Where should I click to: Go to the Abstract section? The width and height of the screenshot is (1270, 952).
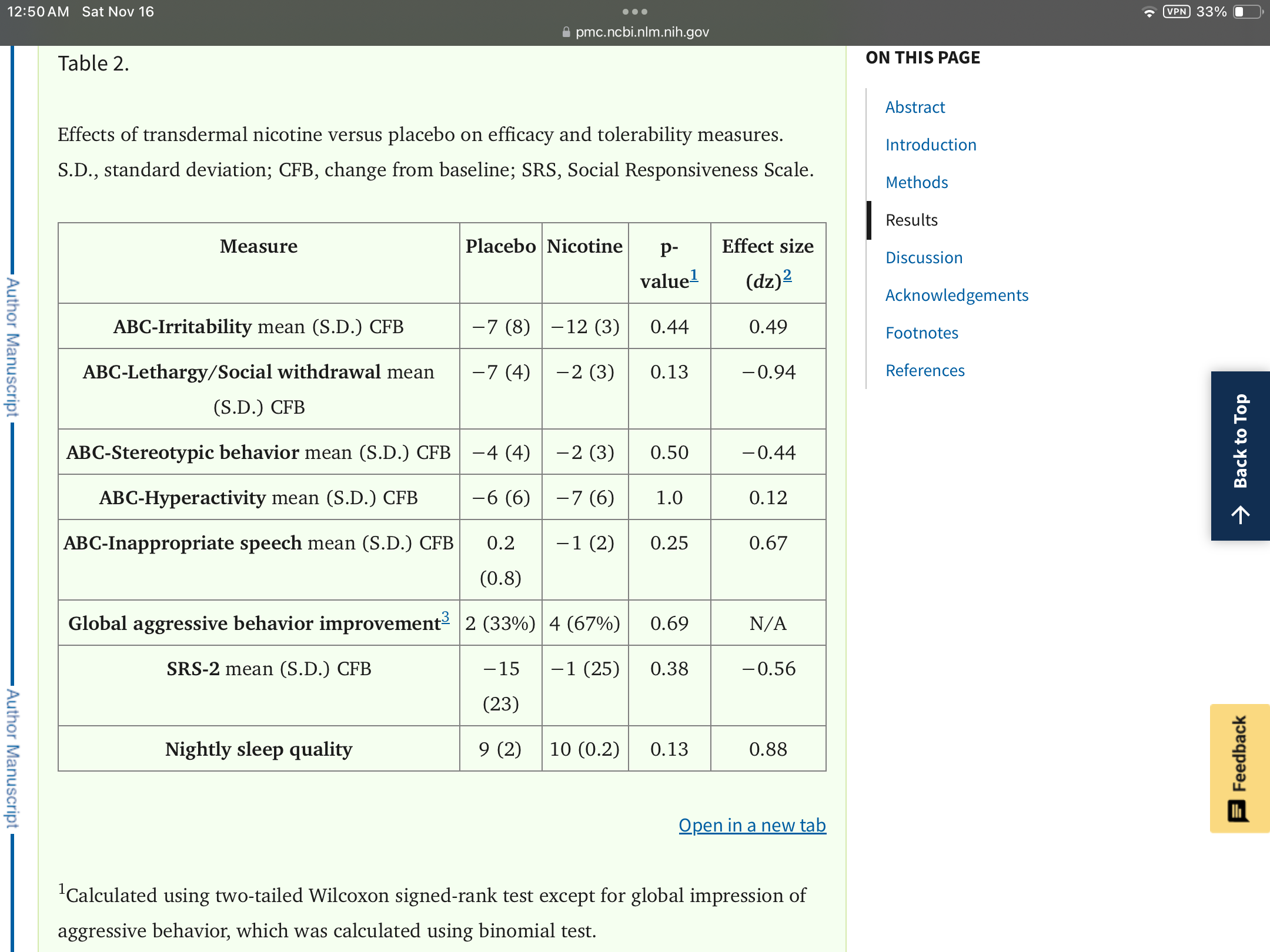click(x=915, y=107)
